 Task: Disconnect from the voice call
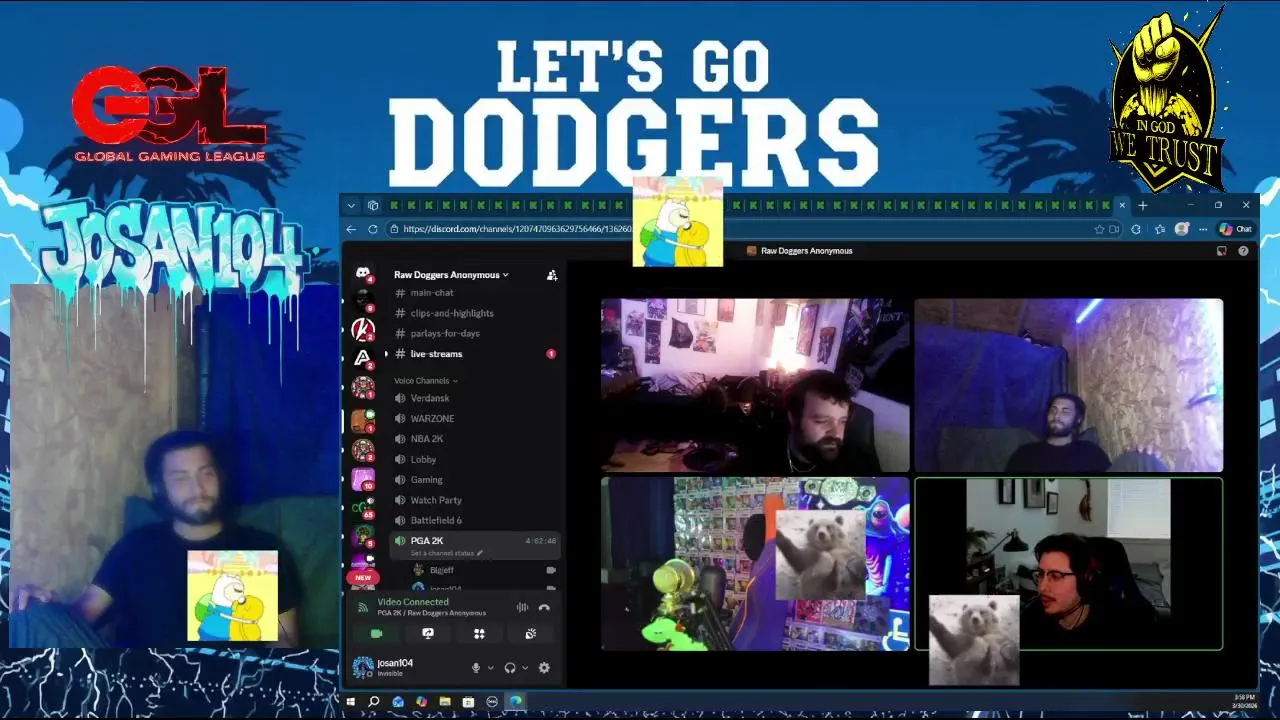544,607
